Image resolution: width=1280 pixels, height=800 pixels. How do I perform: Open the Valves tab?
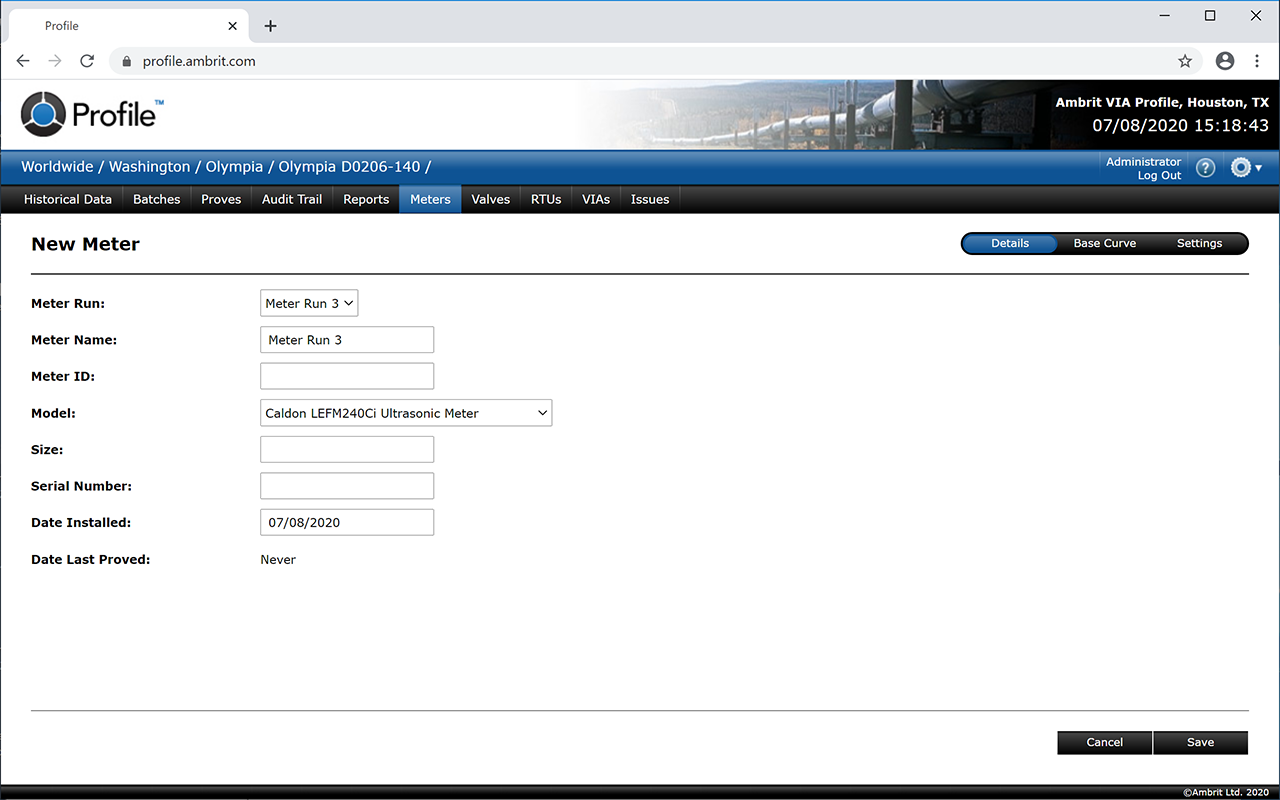[490, 199]
